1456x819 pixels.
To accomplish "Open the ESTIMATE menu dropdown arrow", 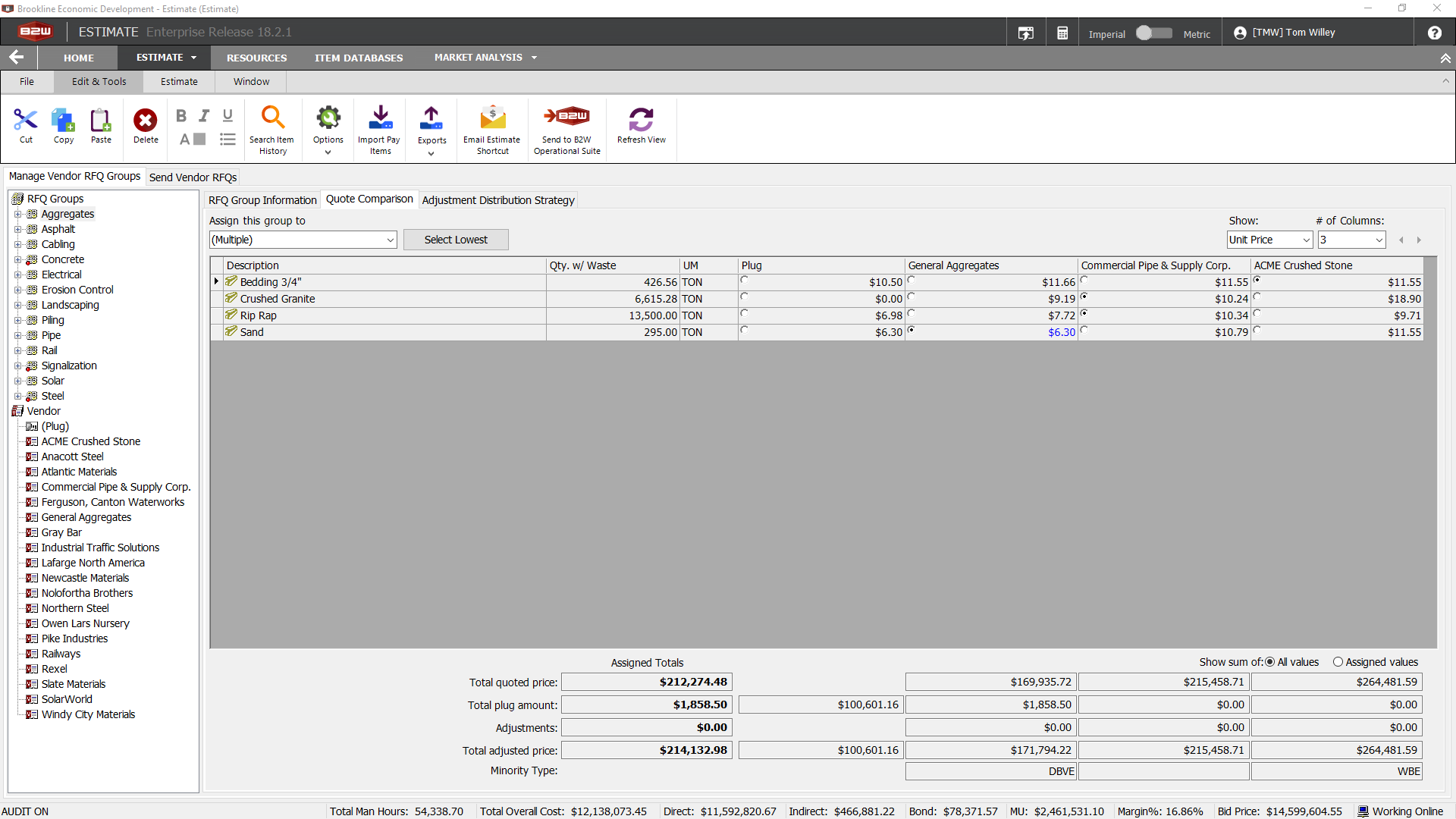I will pos(194,58).
